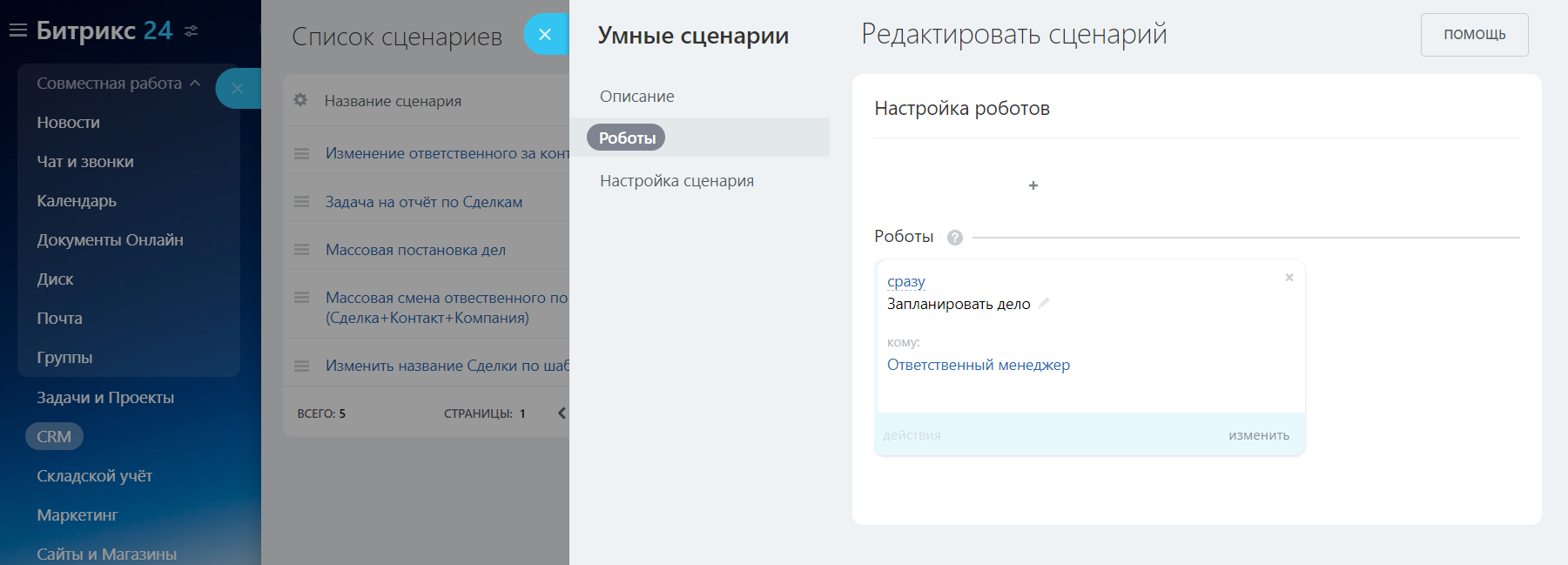Image resolution: width=1568 pixels, height=565 pixels.
Task: Open the Массовая постановка дел scenario
Action: [x=415, y=250]
